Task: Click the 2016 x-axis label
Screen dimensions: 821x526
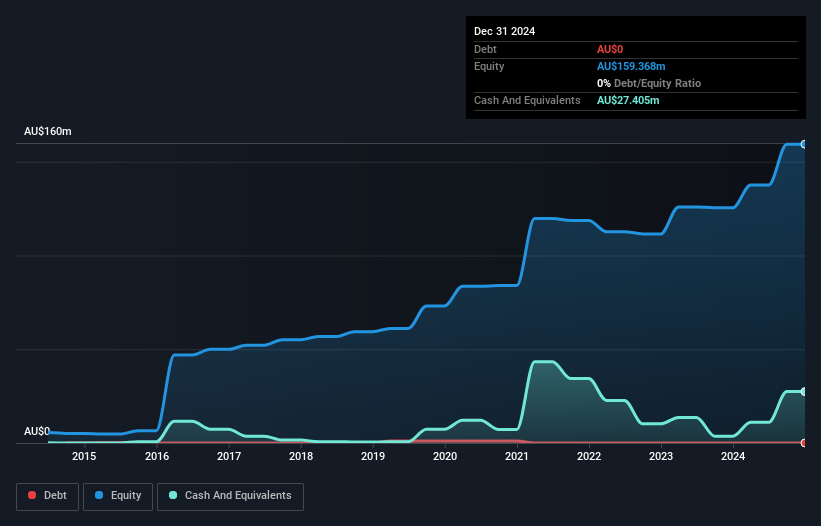Action: pos(157,456)
